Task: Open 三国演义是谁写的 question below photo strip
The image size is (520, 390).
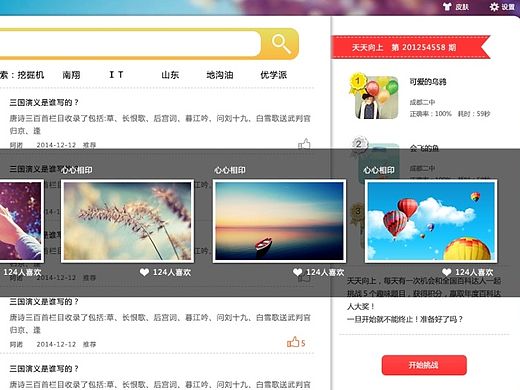Action: coord(44,302)
